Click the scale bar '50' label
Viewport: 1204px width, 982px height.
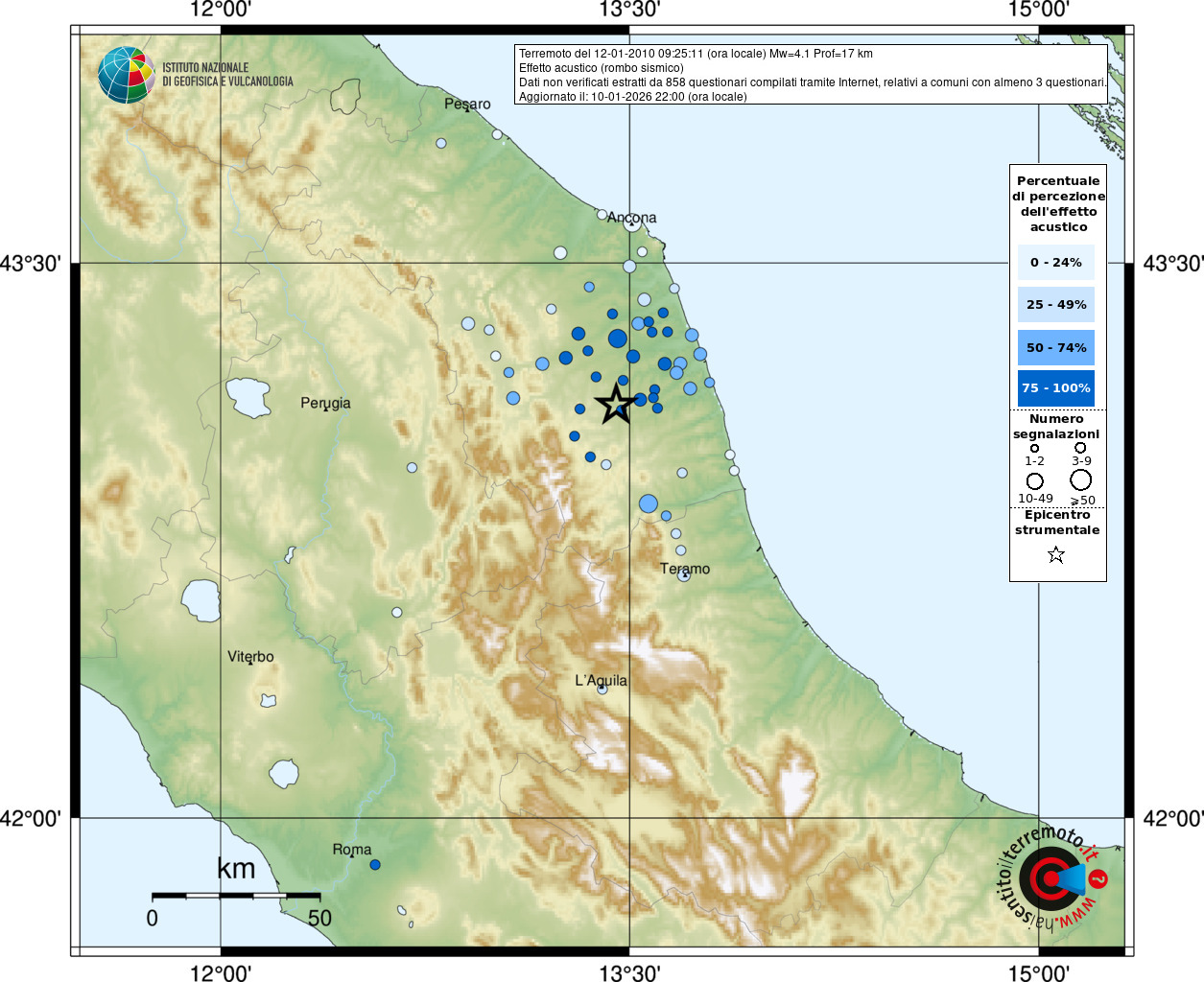[319, 918]
